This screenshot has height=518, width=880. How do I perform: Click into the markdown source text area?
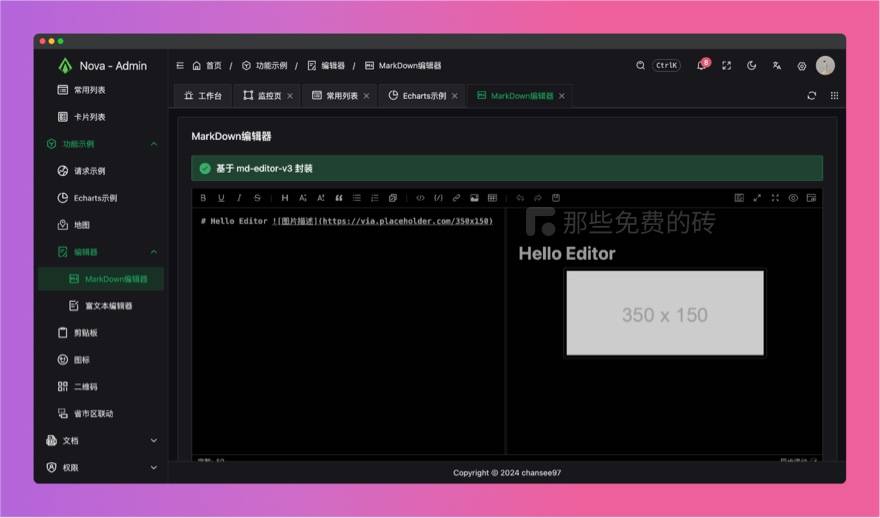pyautogui.click(x=348, y=331)
